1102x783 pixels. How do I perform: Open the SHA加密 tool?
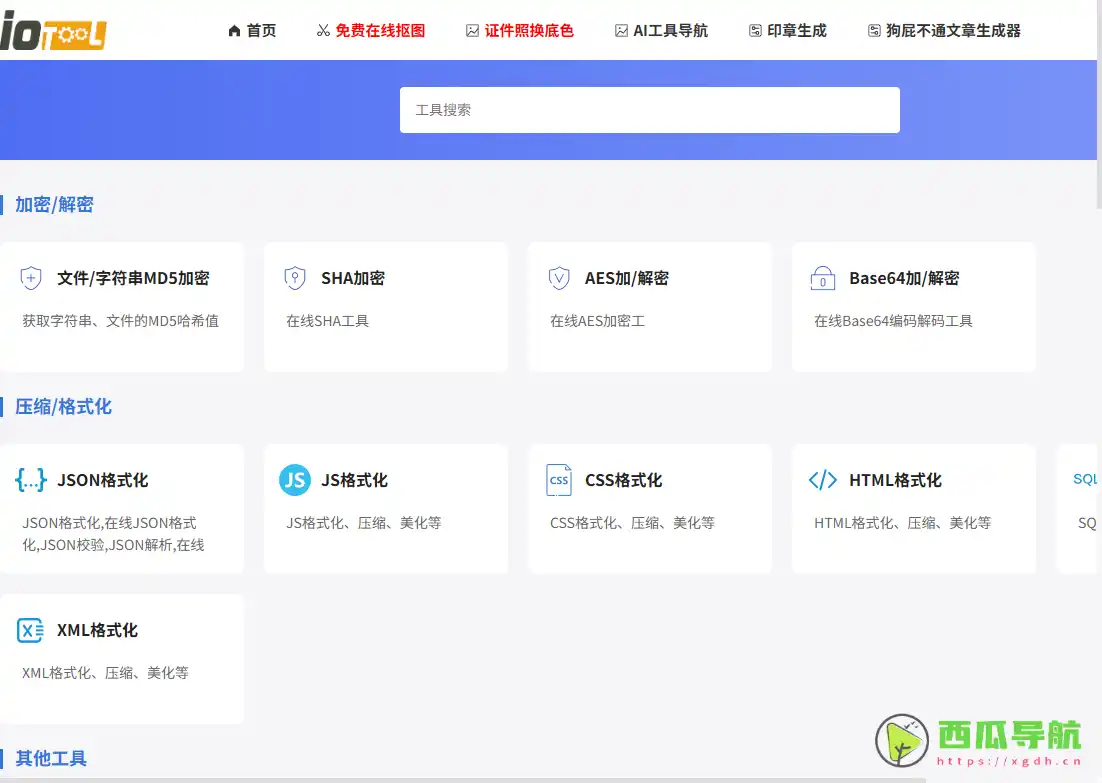pyautogui.click(x=353, y=278)
